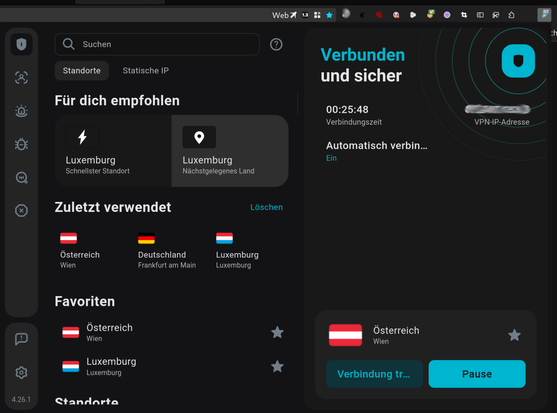The height and width of the screenshot is (413, 557).
Task: Click the Verbindung trennen button
Action: (x=374, y=374)
